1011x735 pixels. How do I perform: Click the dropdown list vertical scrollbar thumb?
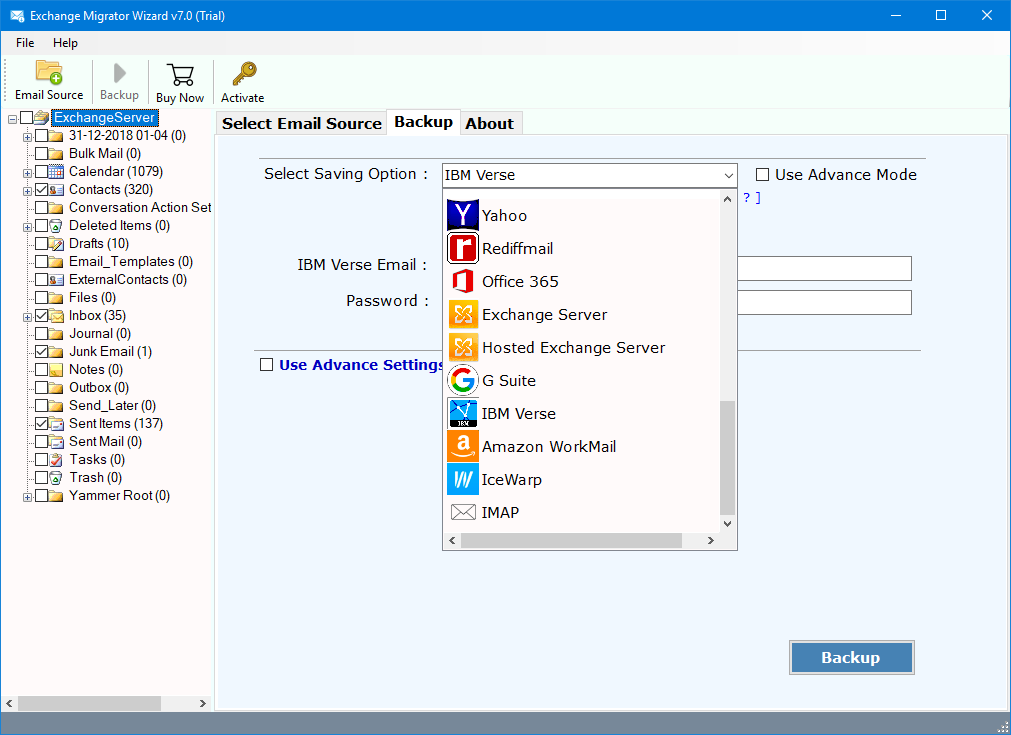click(x=727, y=458)
